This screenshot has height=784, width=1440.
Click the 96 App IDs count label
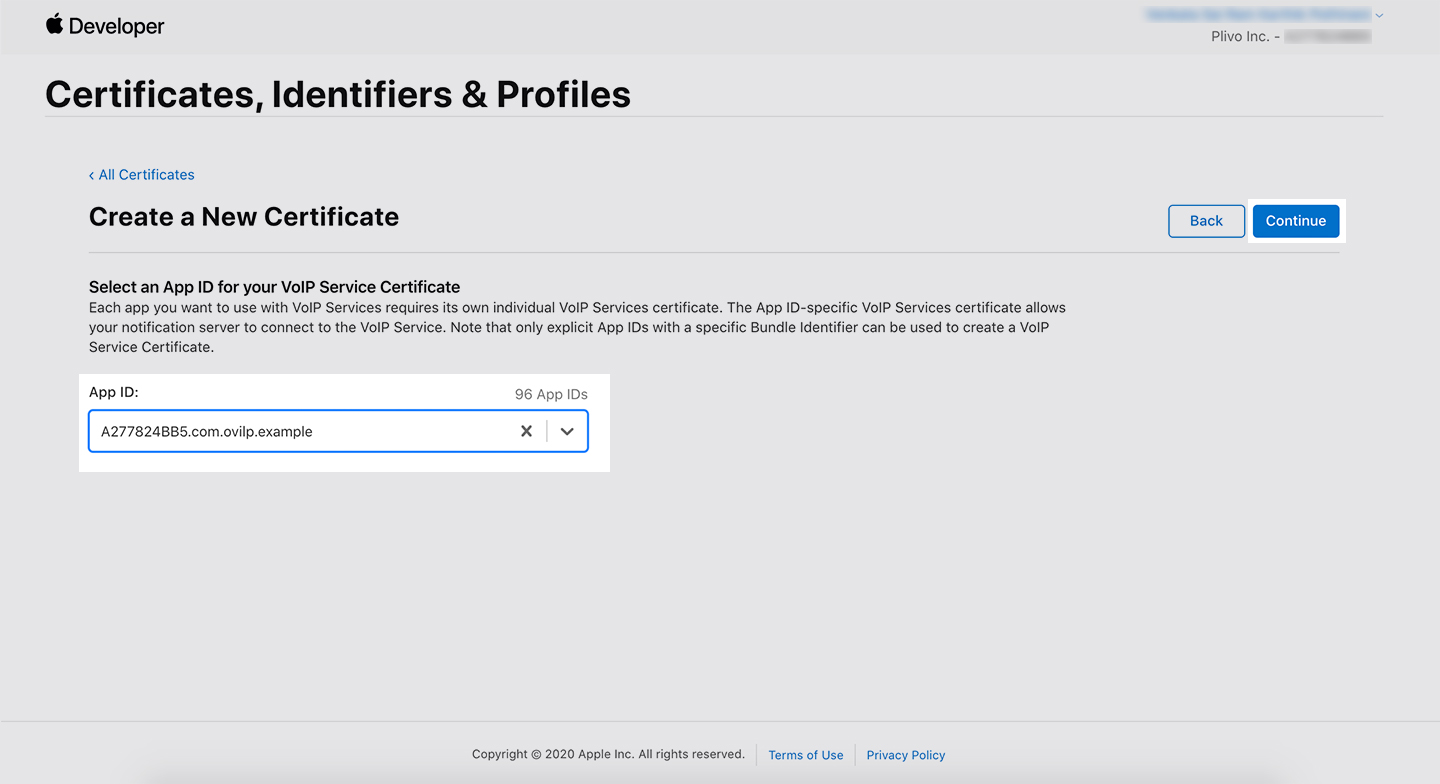(550, 393)
